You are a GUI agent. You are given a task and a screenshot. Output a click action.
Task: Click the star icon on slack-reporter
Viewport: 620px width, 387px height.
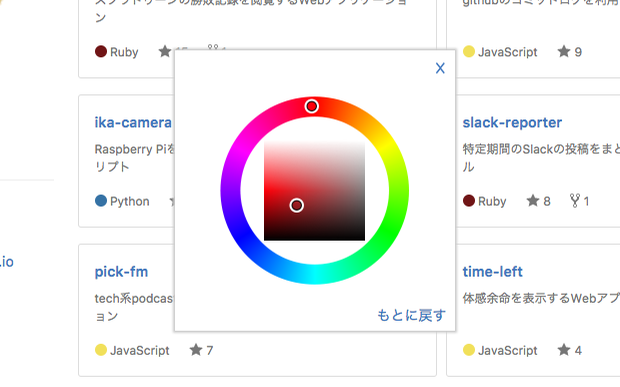pyautogui.click(x=533, y=200)
